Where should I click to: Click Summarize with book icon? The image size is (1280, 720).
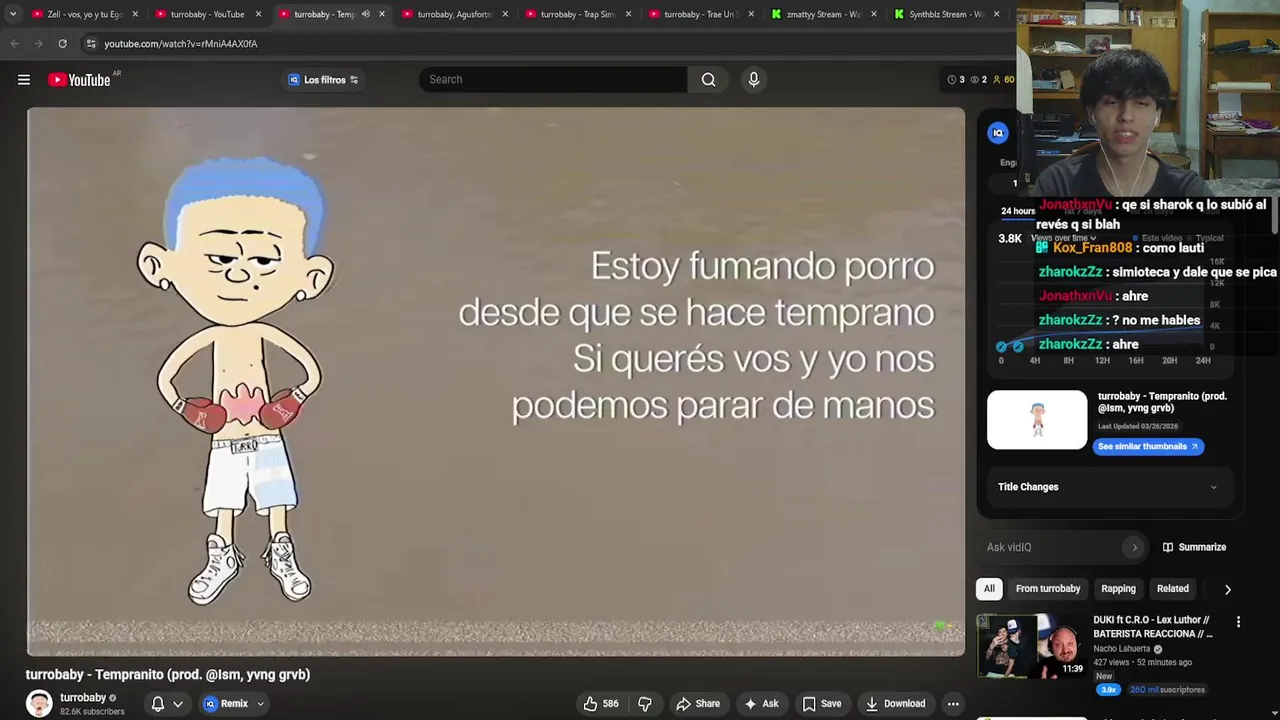(x=1194, y=547)
